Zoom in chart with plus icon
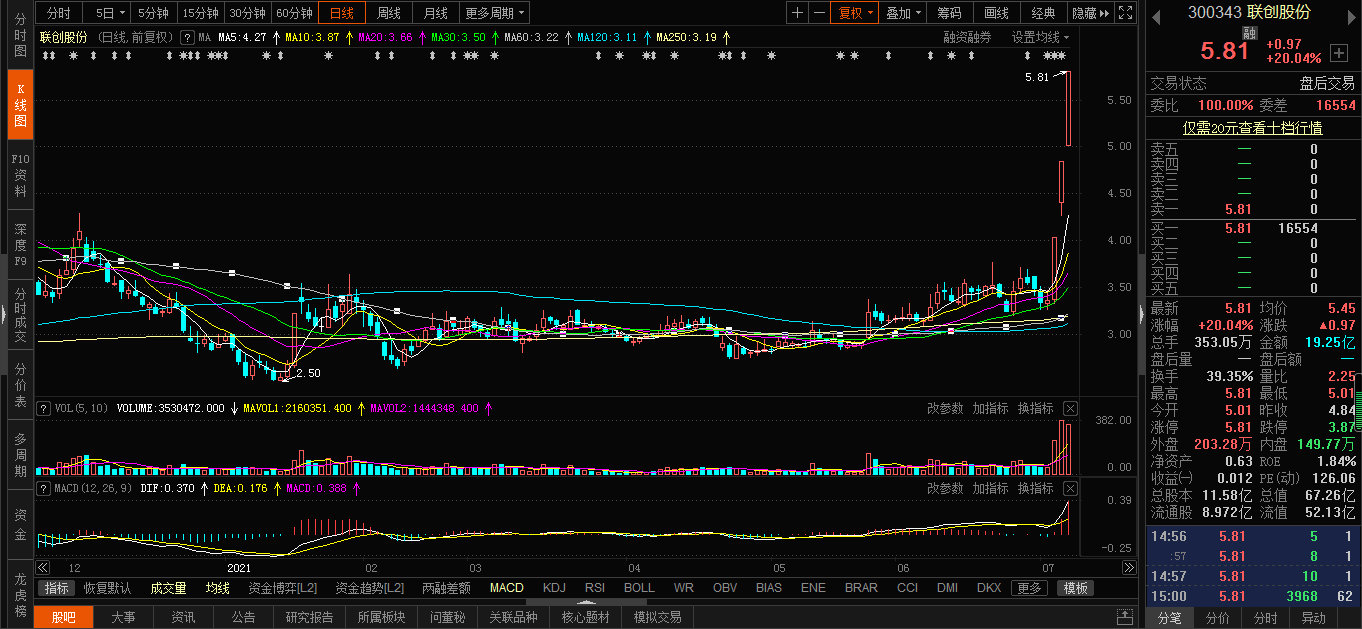Image resolution: width=1362 pixels, height=629 pixels. (x=797, y=13)
